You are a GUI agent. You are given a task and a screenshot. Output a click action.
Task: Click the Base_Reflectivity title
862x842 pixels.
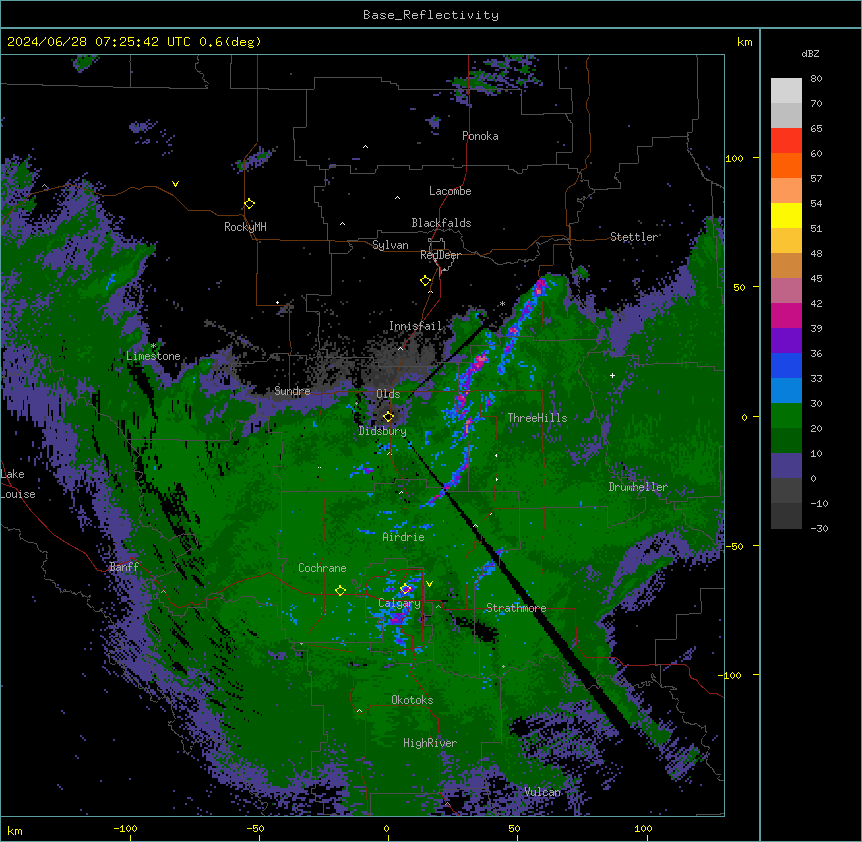(431, 15)
